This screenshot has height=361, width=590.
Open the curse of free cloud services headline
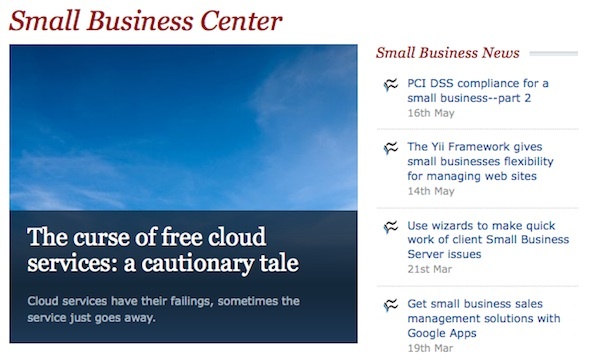click(163, 250)
